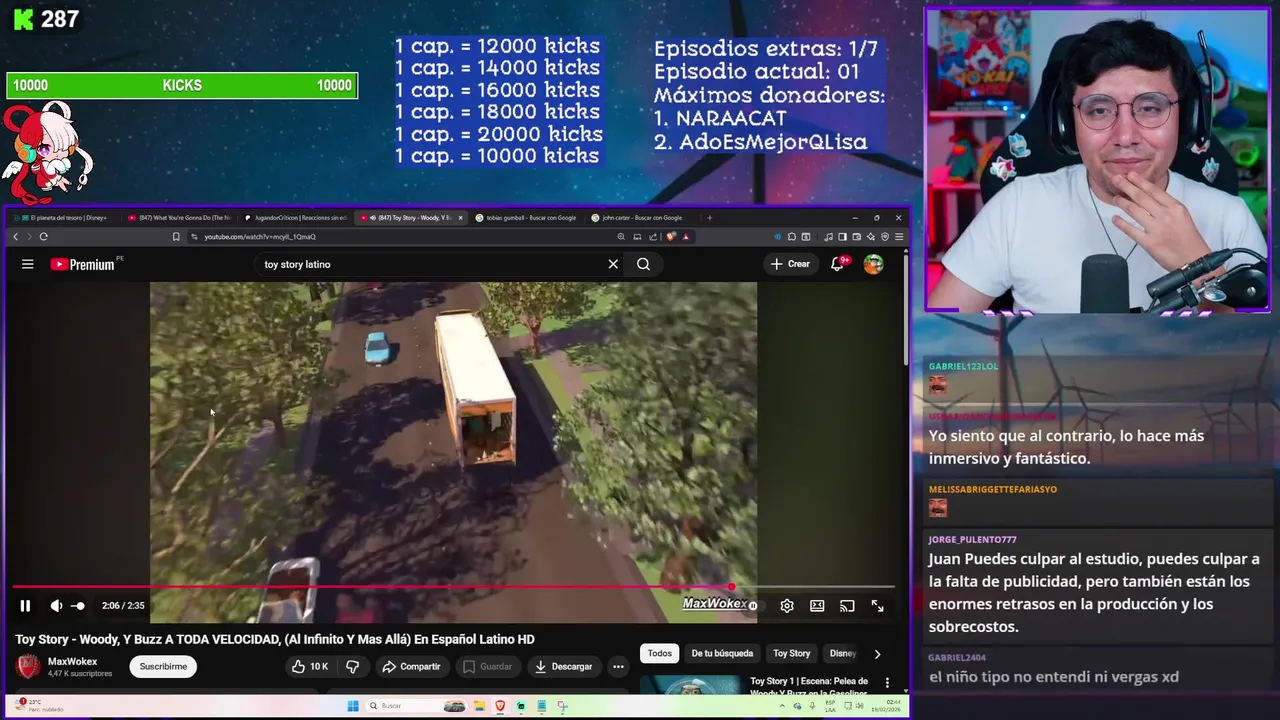1280x720 pixels.
Task: Click the Suscribirme button
Action: [163, 667]
